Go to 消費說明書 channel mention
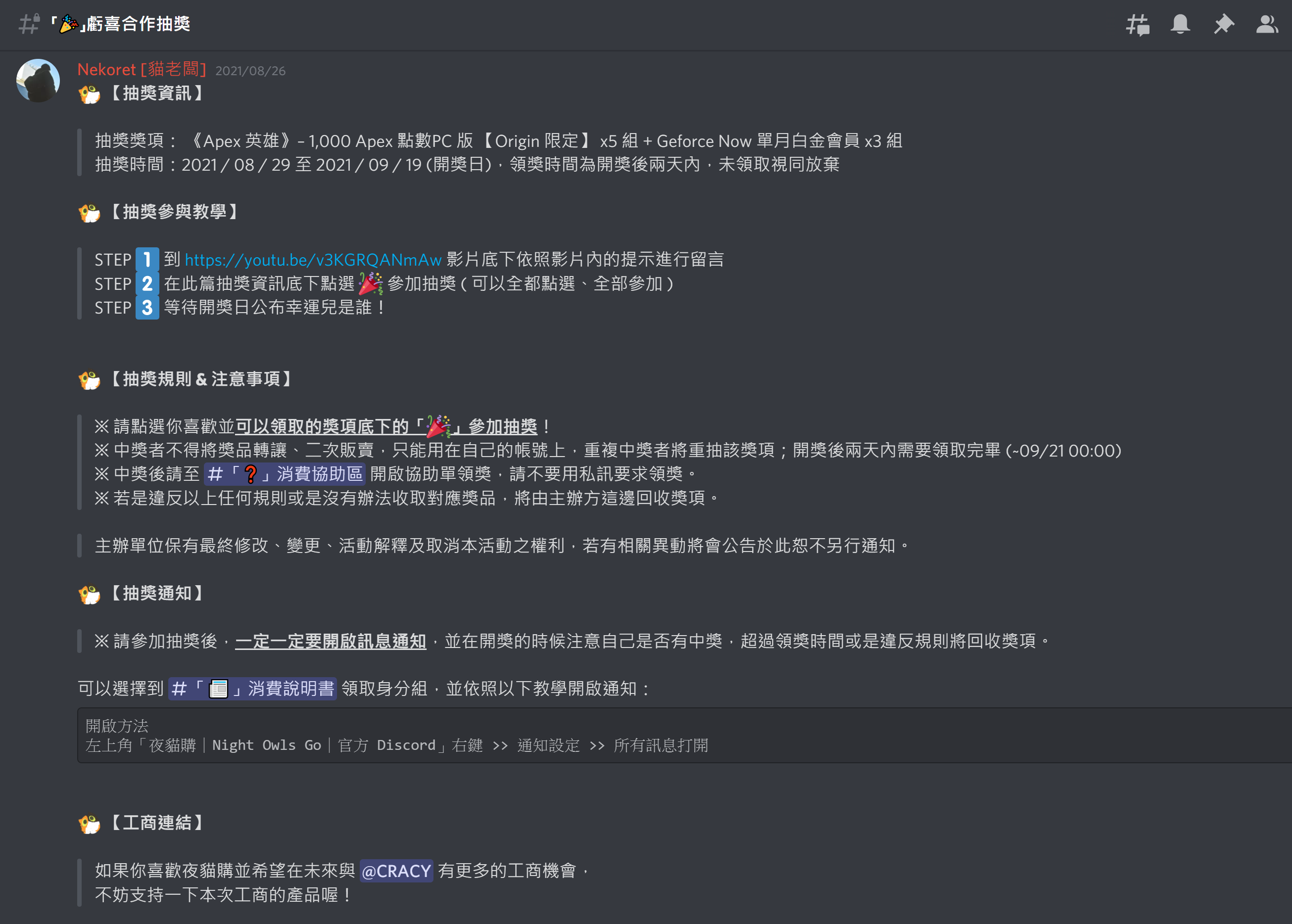This screenshot has width=1292, height=924. [252, 689]
